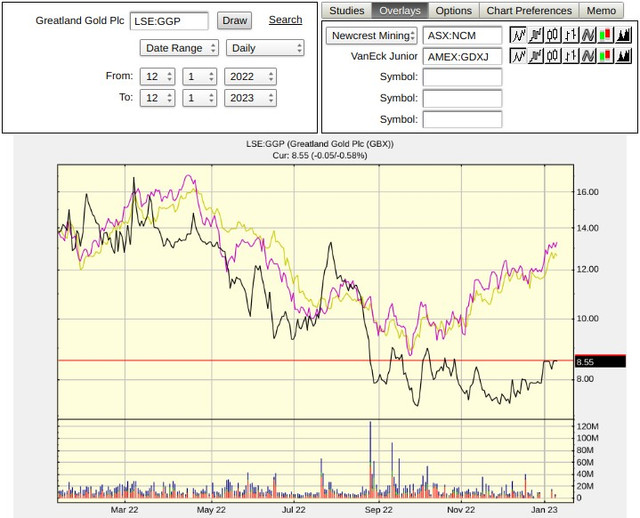Change the From year 2022

[250, 77]
